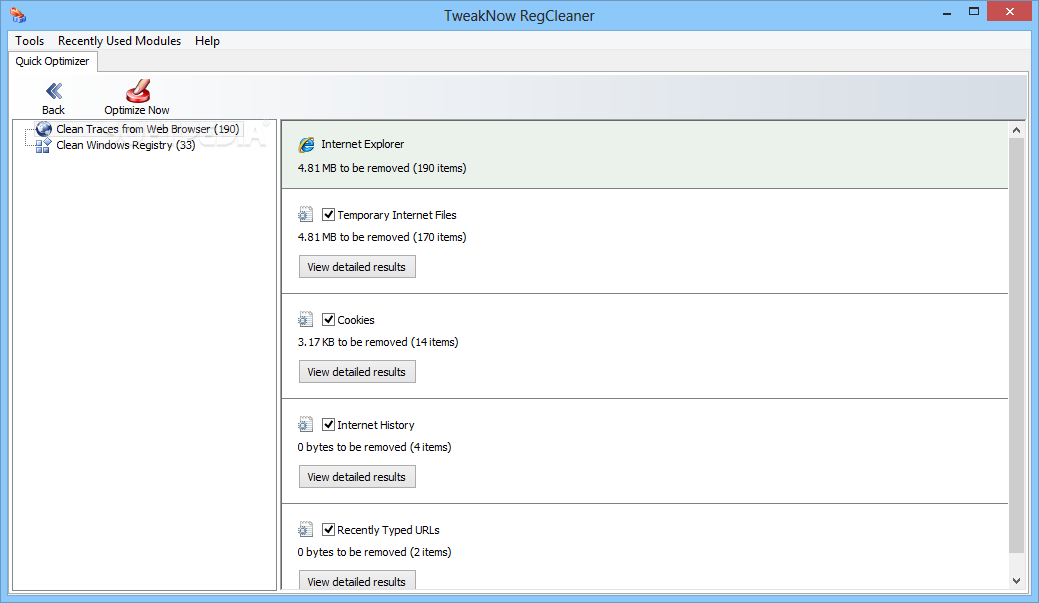Click '3.17 KB to be removed (14 items)' text
This screenshot has height=603, width=1039.
click(378, 343)
